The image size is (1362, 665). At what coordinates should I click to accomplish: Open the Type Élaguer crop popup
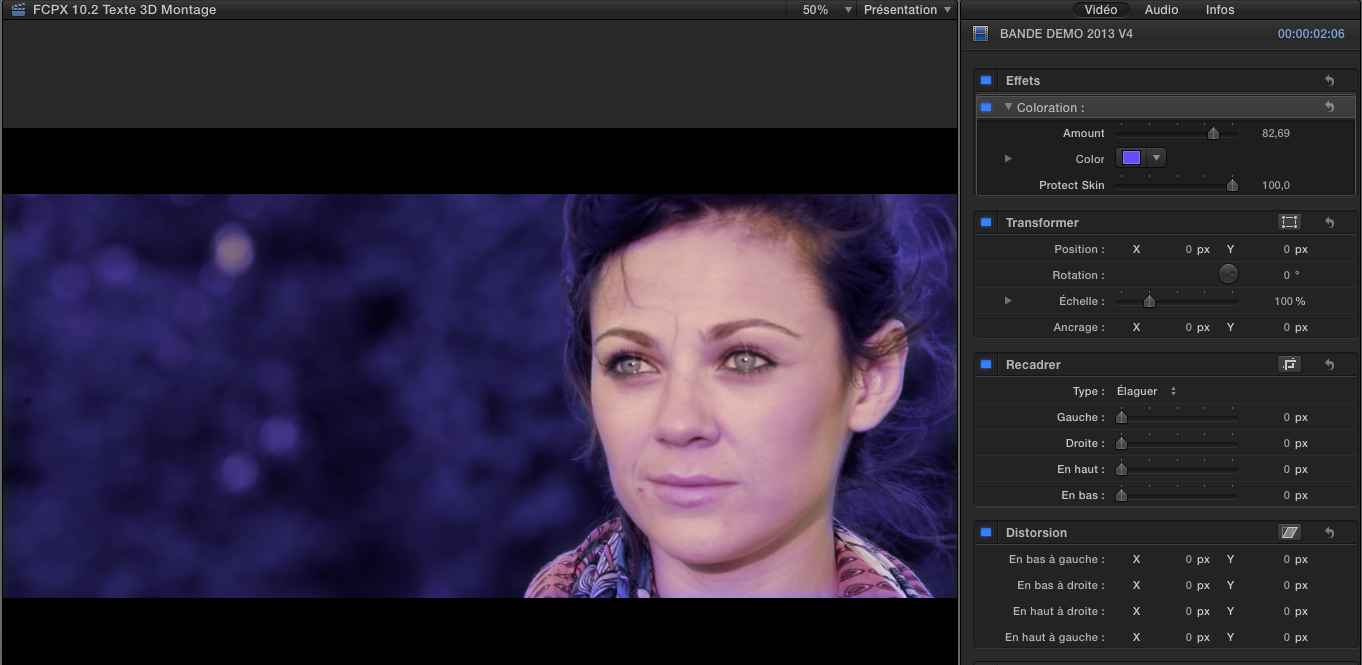[1146, 391]
